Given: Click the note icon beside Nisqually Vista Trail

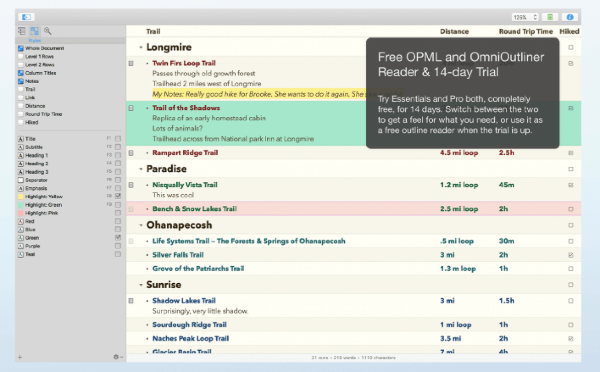Looking at the screenshot, I should pyautogui.click(x=131, y=185).
